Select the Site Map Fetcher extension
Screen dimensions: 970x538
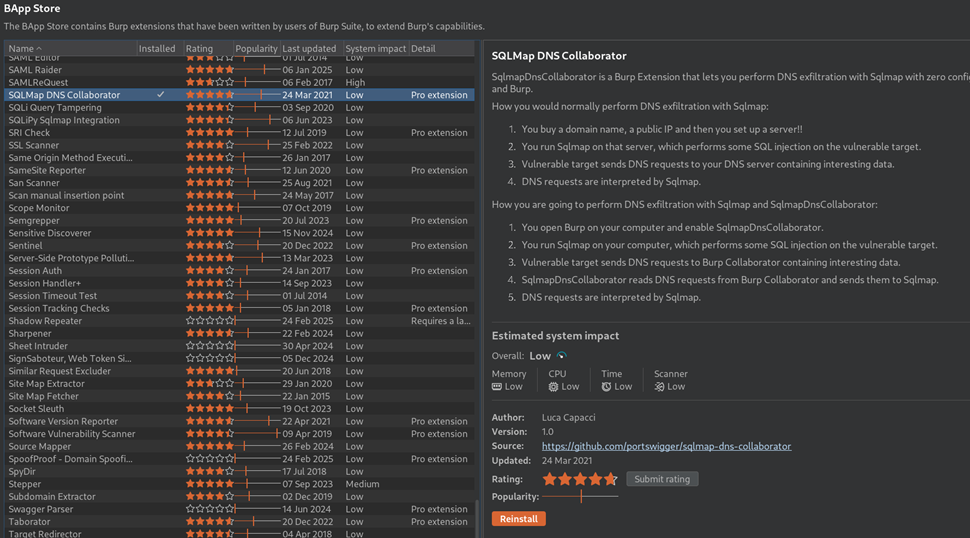point(239,396)
